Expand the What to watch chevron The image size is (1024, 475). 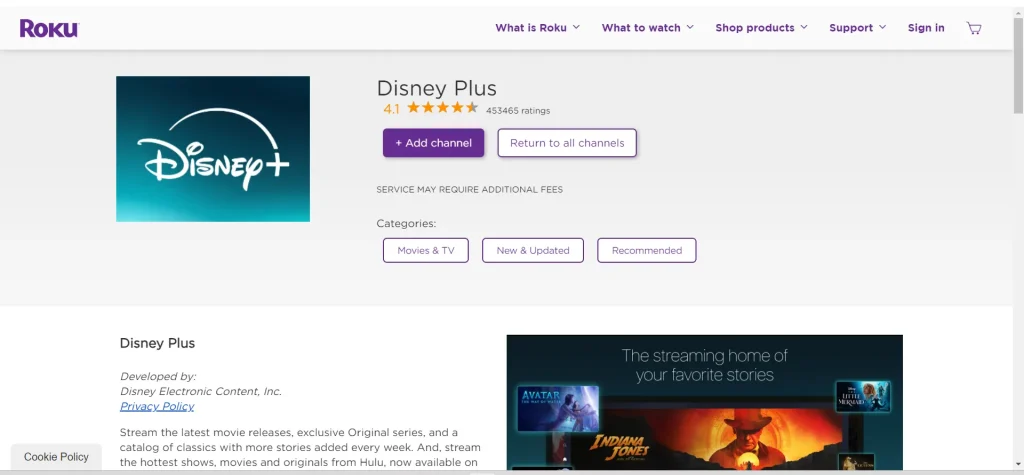690,27
